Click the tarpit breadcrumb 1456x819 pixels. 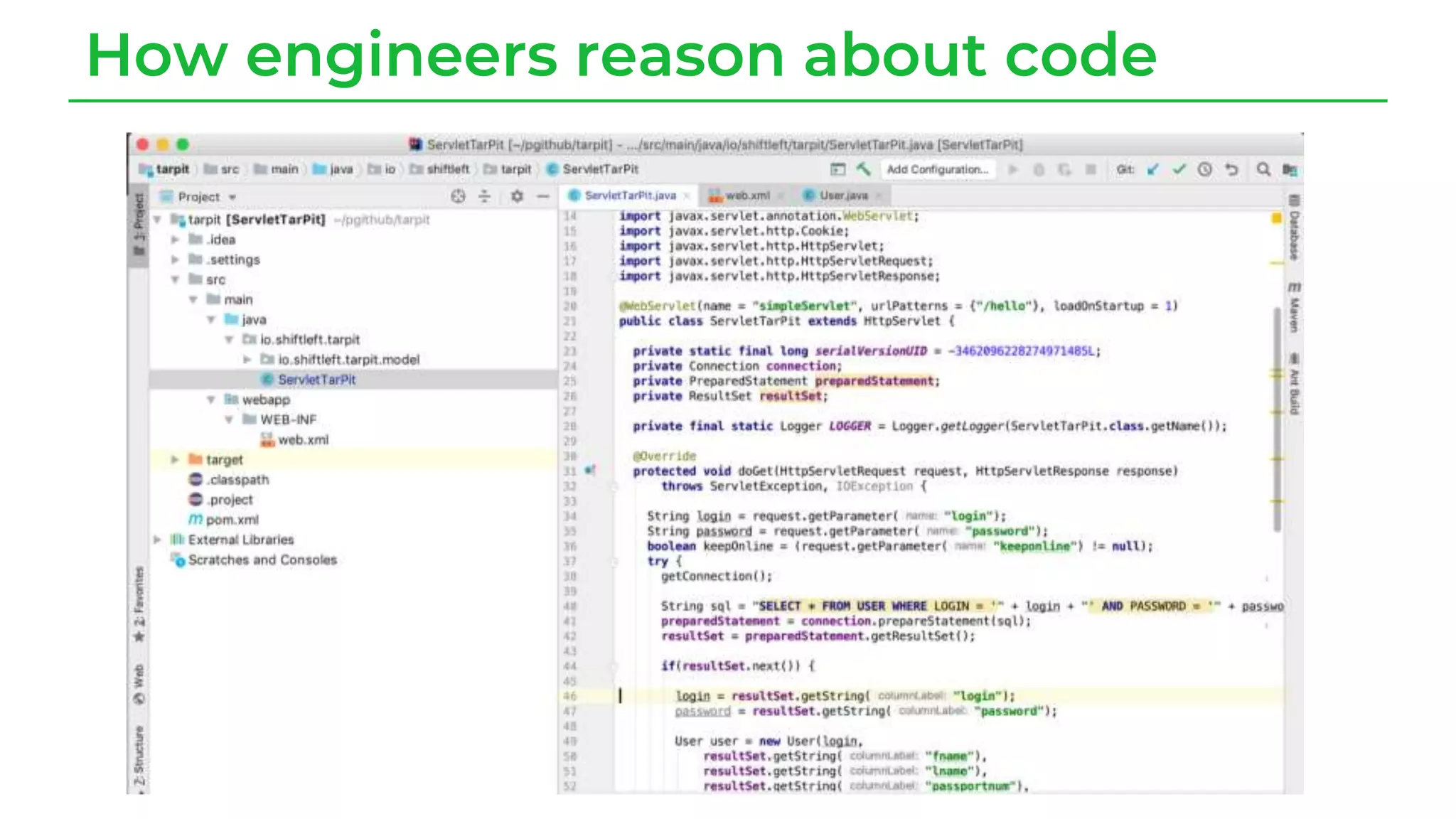pos(165,169)
